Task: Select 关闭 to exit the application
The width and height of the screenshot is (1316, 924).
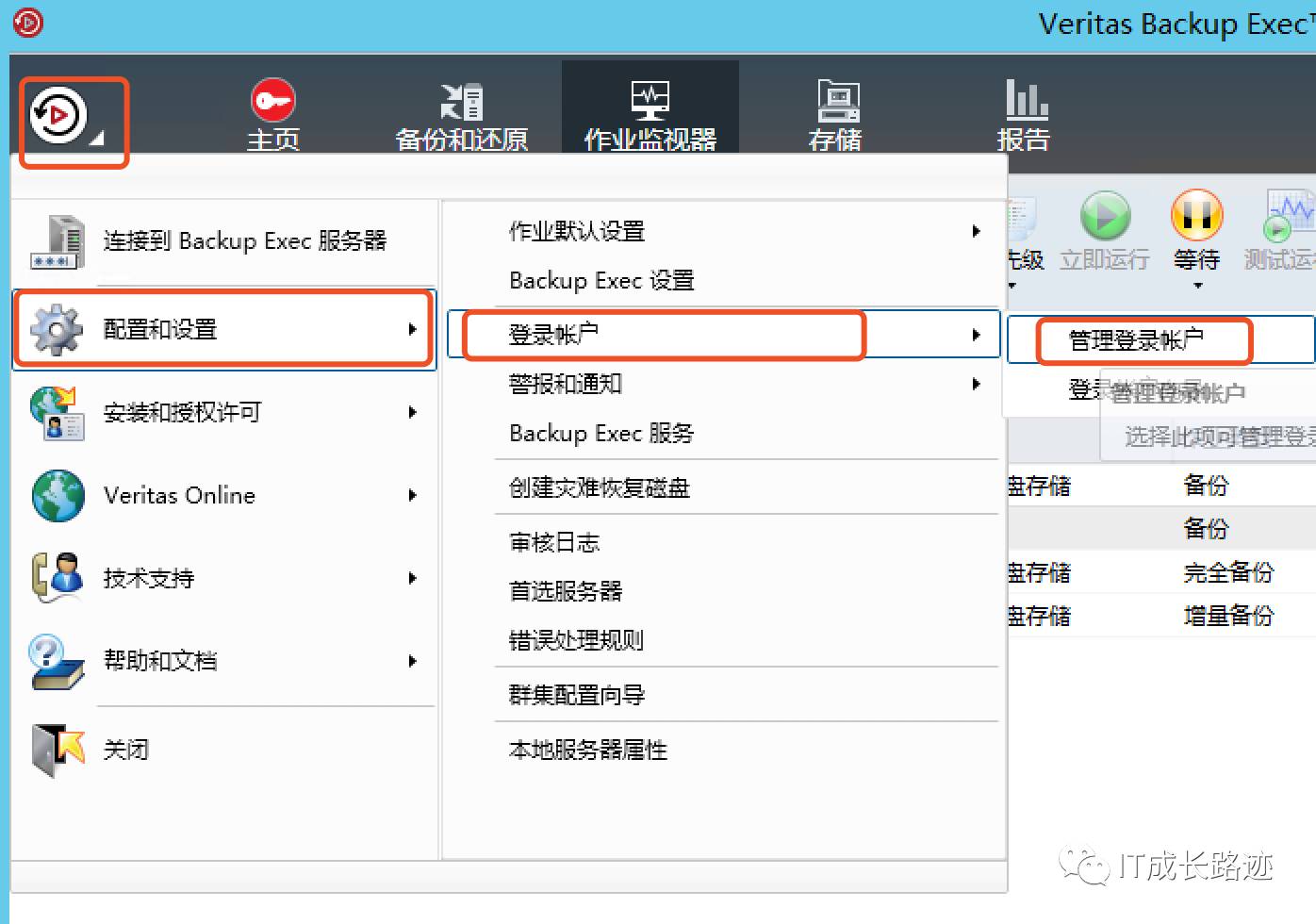Action: click(224, 751)
